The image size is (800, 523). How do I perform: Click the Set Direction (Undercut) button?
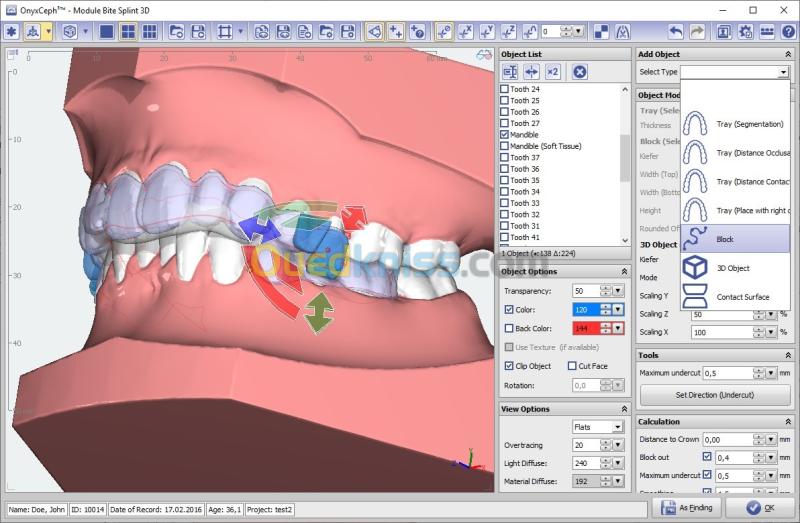714,395
